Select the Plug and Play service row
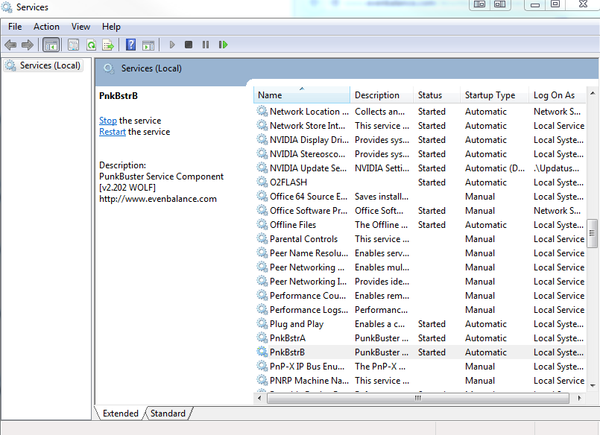 tap(300, 324)
